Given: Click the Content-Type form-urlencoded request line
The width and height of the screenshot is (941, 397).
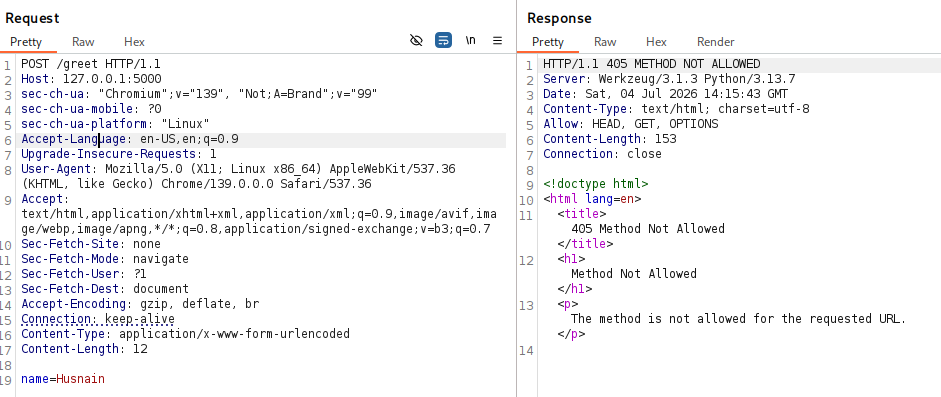Looking at the screenshot, I should pyautogui.click(x=185, y=334).
